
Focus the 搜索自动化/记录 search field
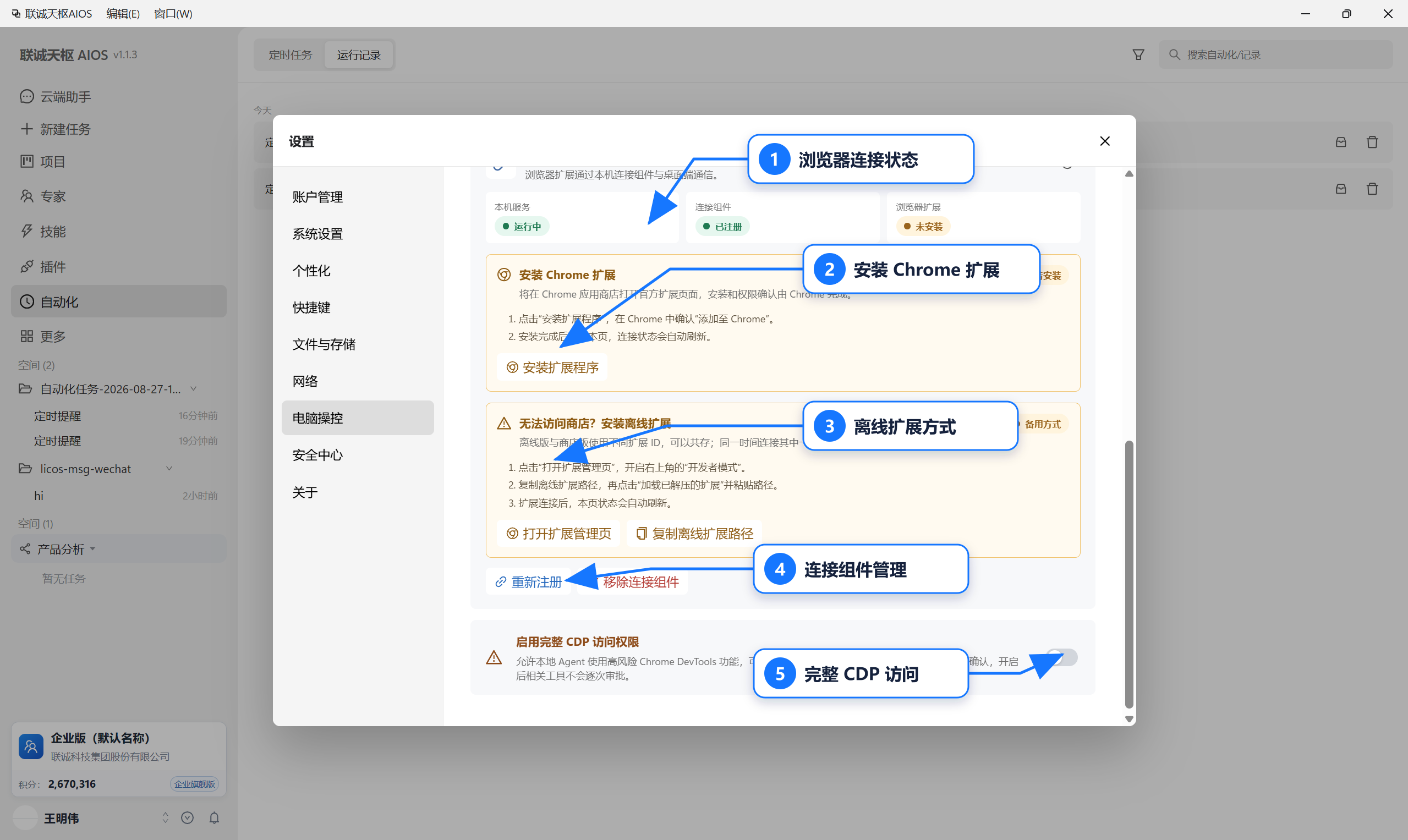[x=1275, y=55]
